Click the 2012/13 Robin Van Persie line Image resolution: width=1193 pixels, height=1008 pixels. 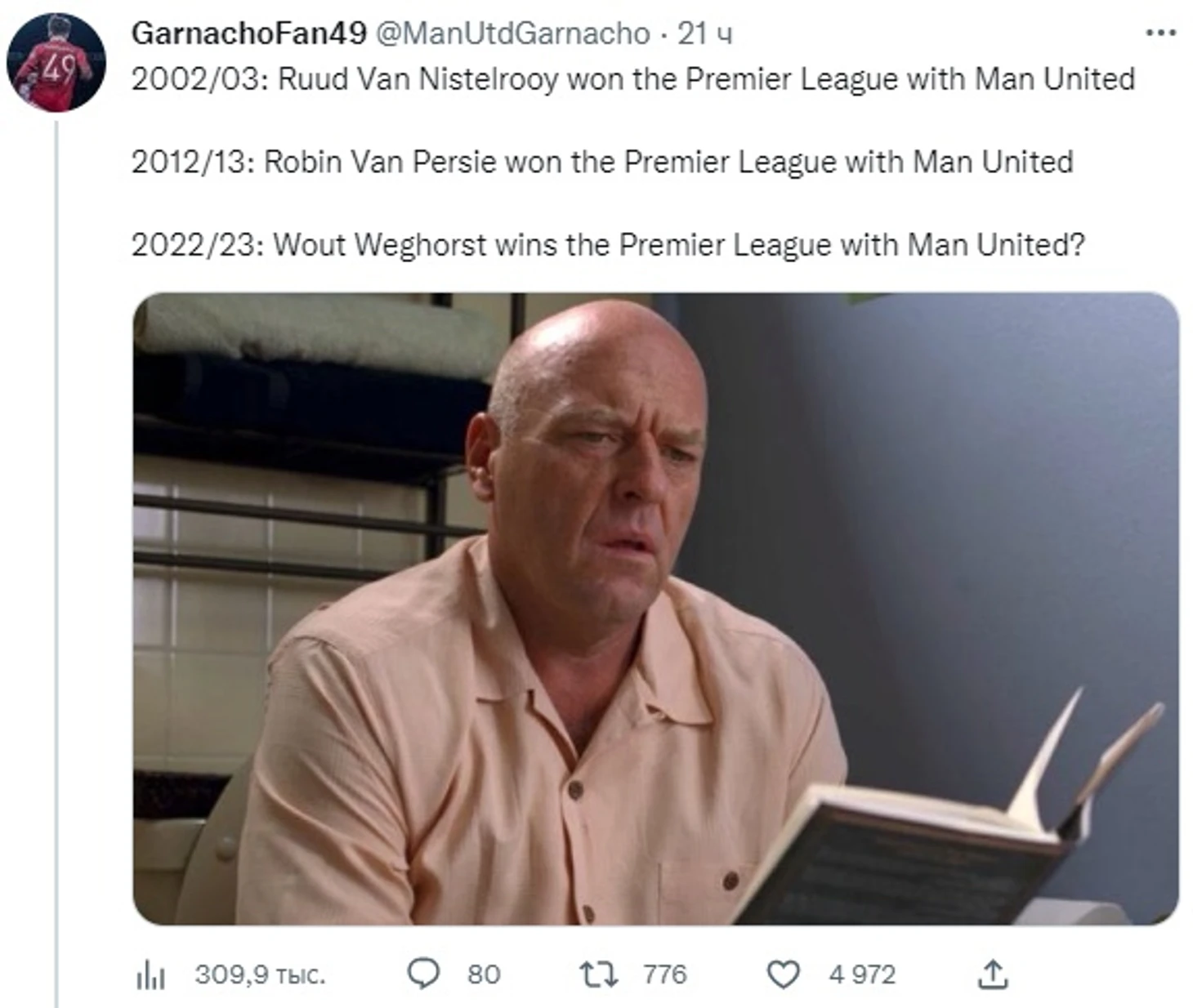click(x=602, y=162)
